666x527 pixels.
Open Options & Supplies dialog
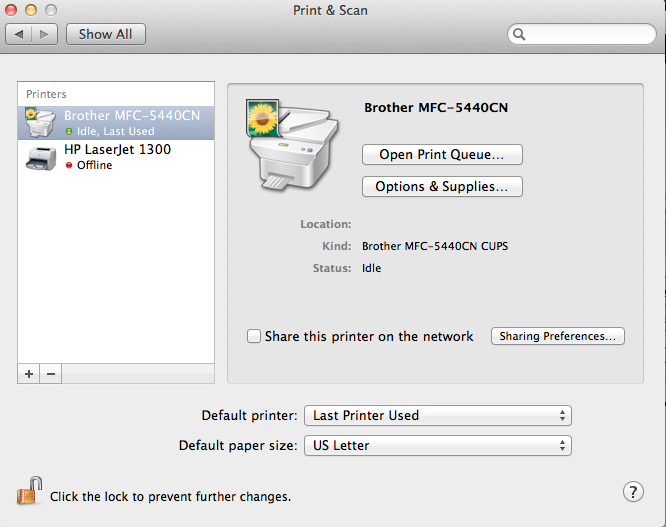click(442, 186)
